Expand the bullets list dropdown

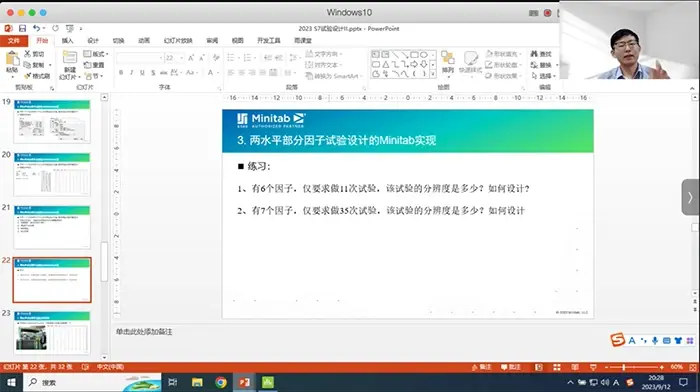coord(238,58)
